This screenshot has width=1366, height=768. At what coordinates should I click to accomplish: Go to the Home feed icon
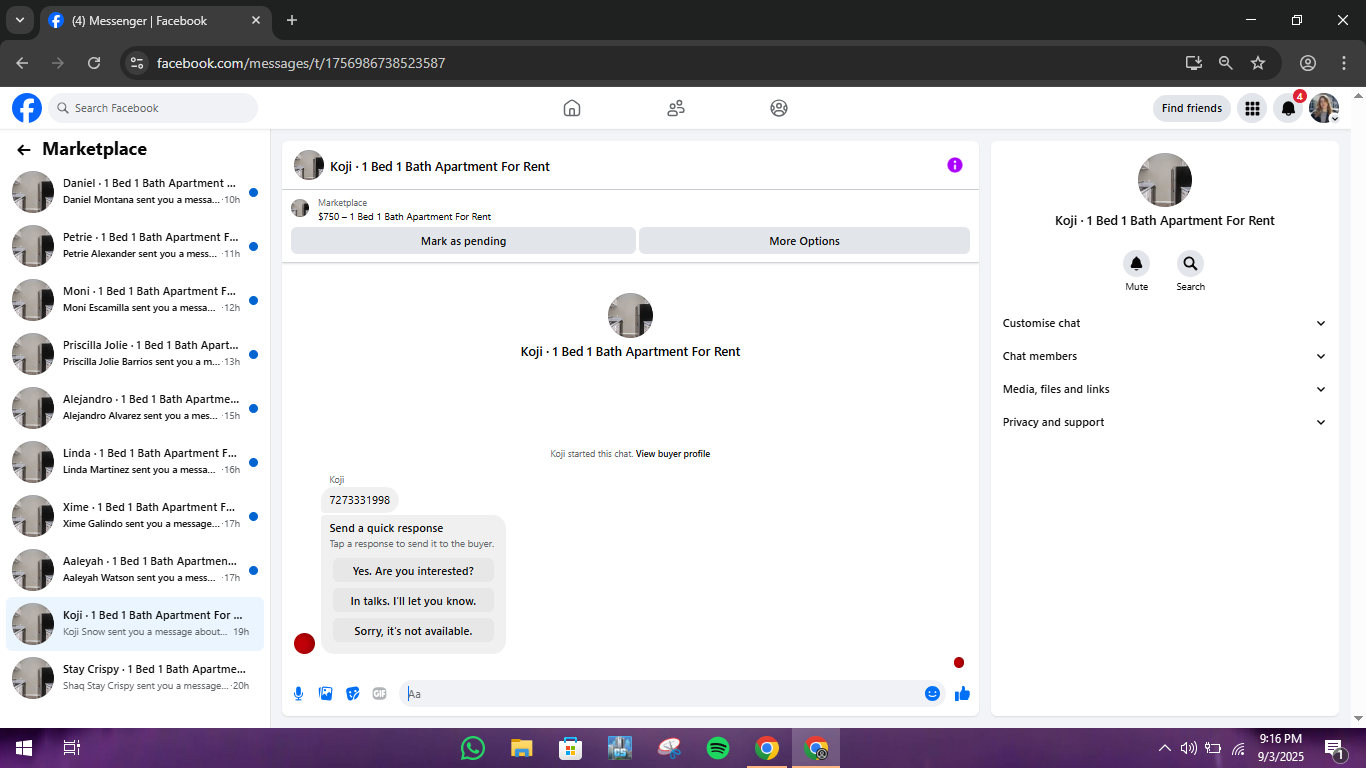coord(572,108)
